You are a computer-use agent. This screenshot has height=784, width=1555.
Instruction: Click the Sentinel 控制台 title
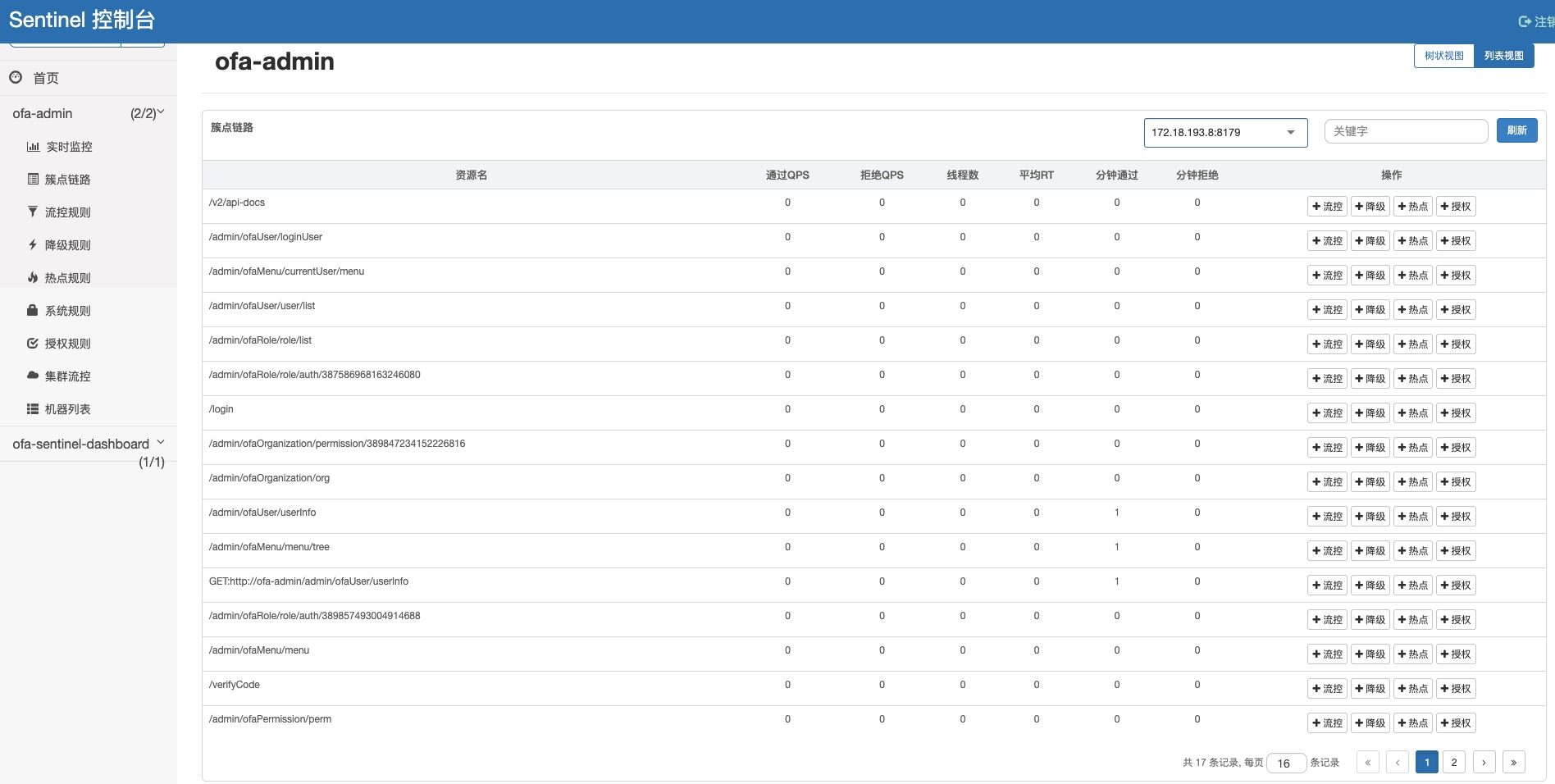tap(82, 20)
